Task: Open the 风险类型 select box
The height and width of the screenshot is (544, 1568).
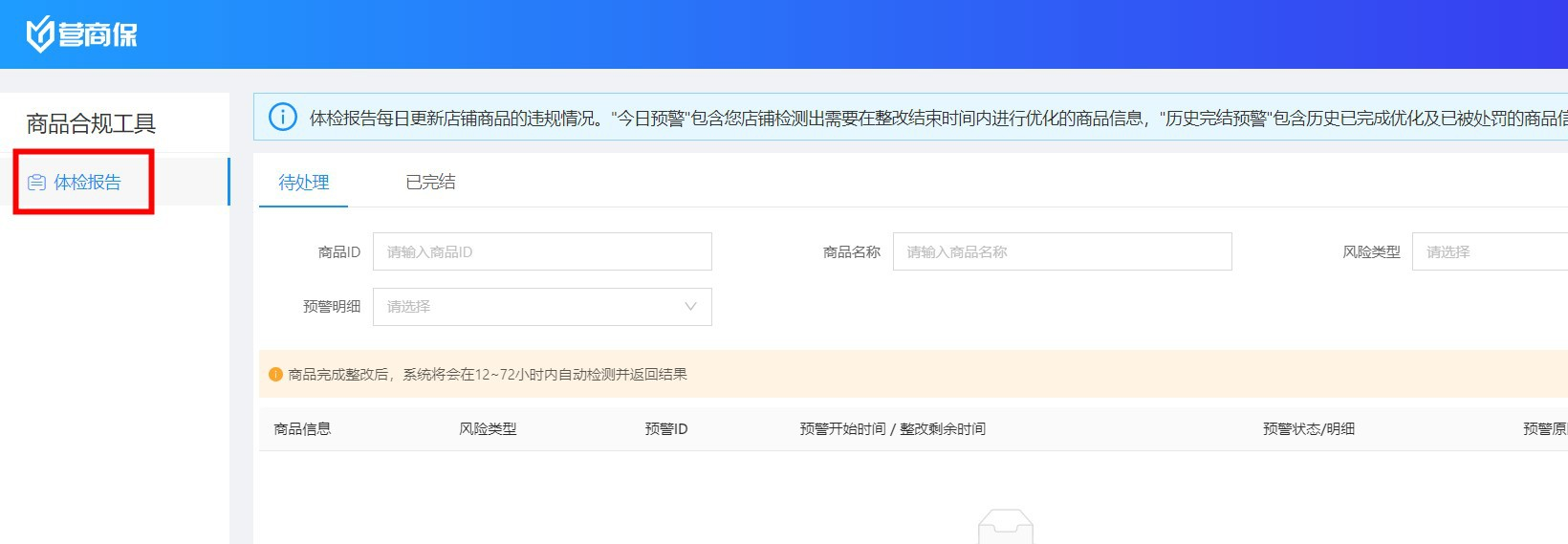Action: (1489, 252)
